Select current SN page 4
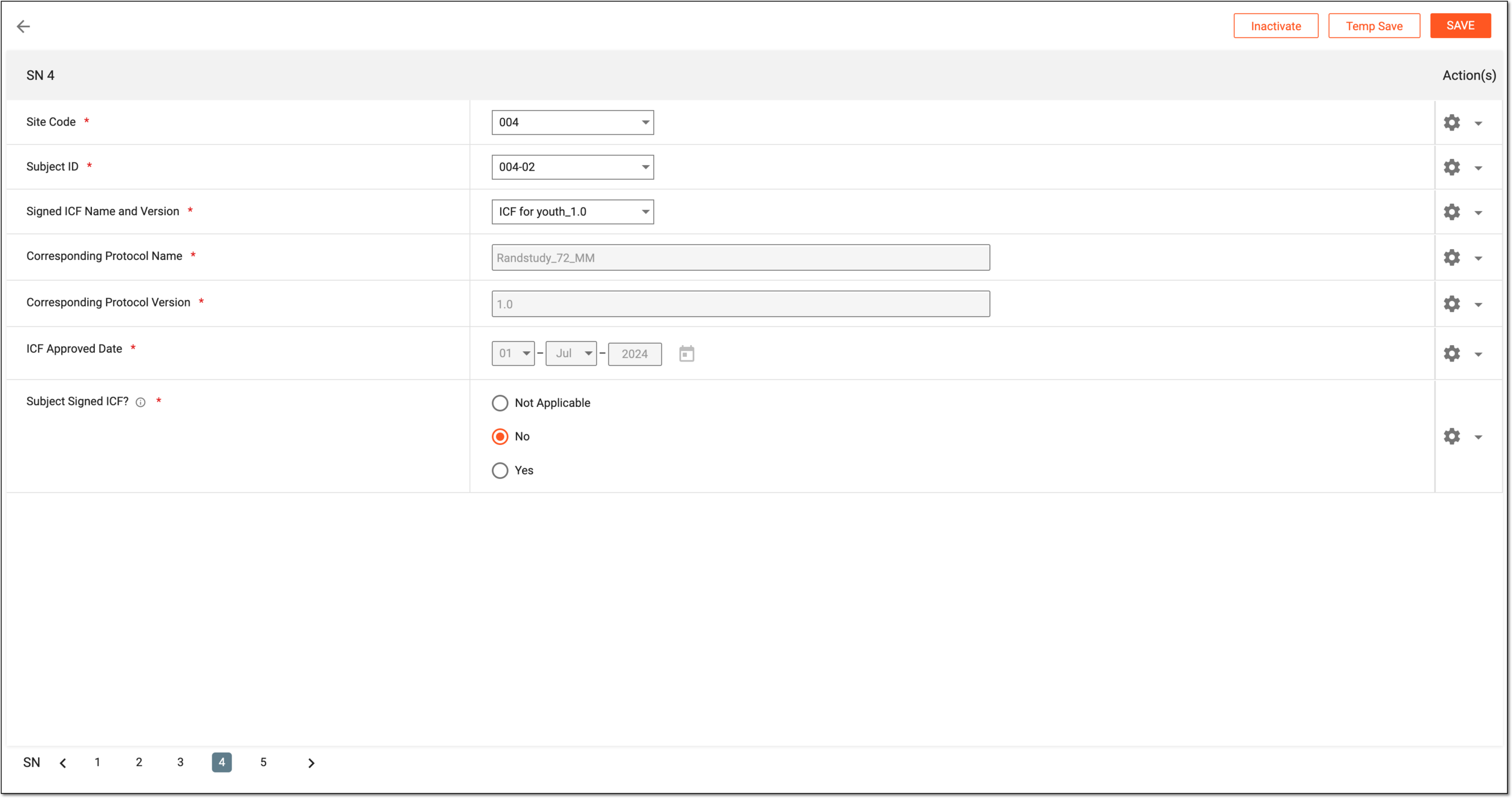This screenshot has width=1512, height=798. [222, 762]
